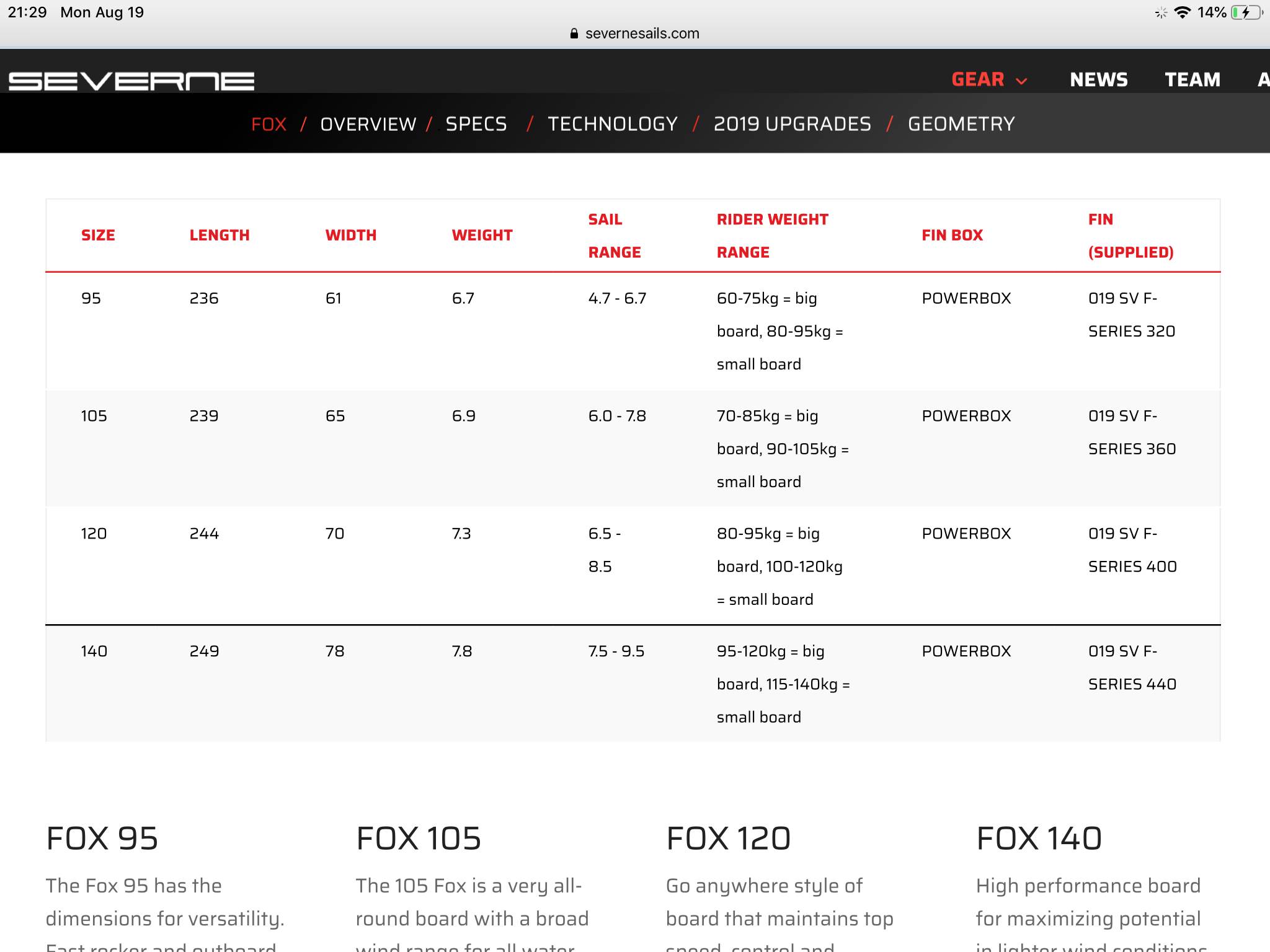The image size is (1270, 952).
Task: Click the FOX 95 heading
Action: tap(102, 839)
